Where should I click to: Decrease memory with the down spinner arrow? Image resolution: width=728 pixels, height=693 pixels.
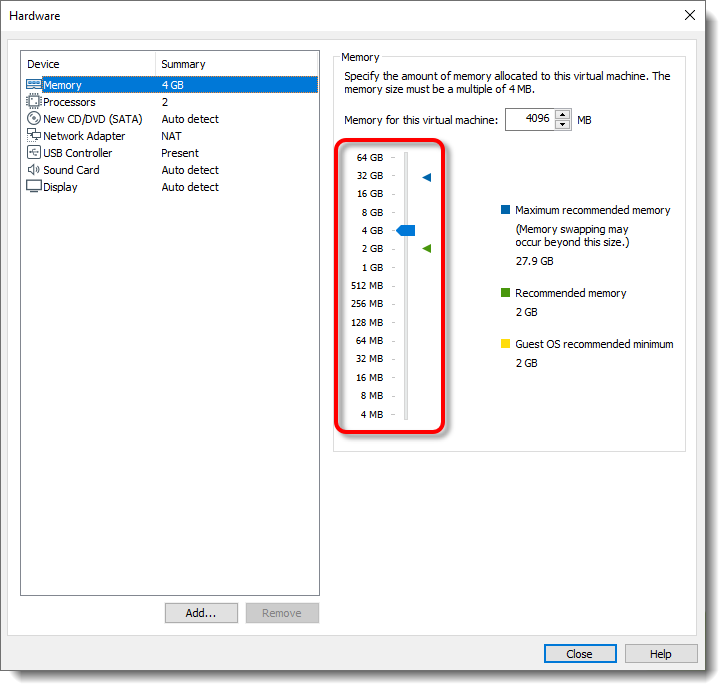coord(563,125)
